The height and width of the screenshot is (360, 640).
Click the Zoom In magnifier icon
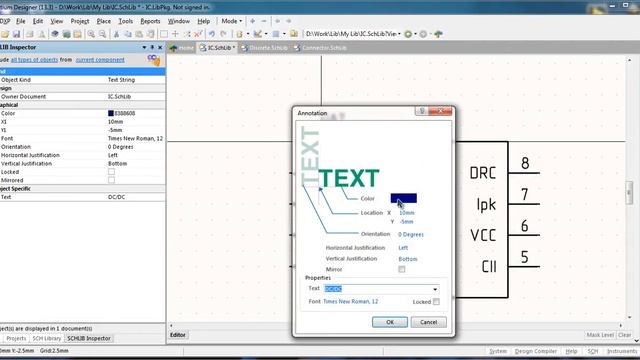pos(91,34)
